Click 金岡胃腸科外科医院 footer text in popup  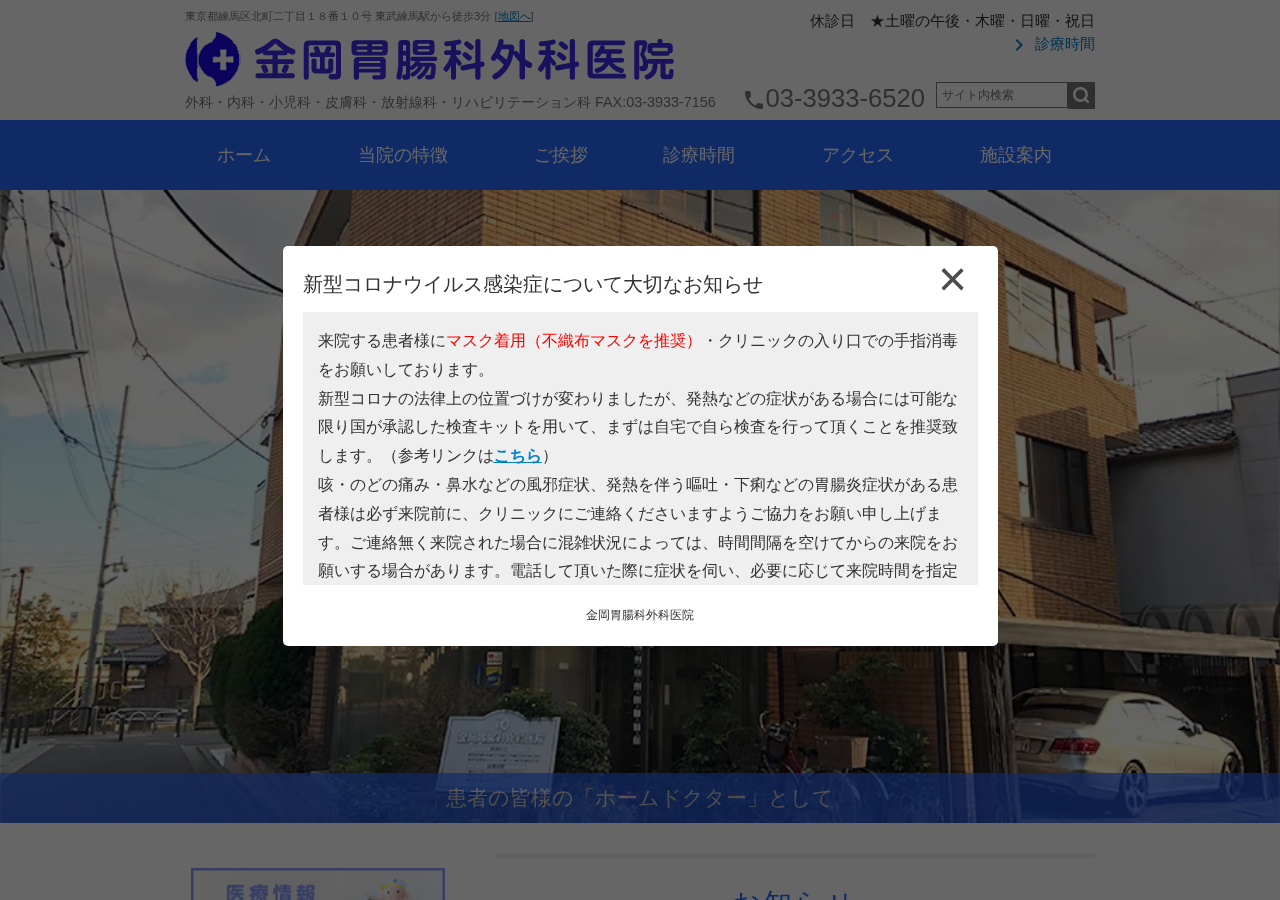pos(640,615)
